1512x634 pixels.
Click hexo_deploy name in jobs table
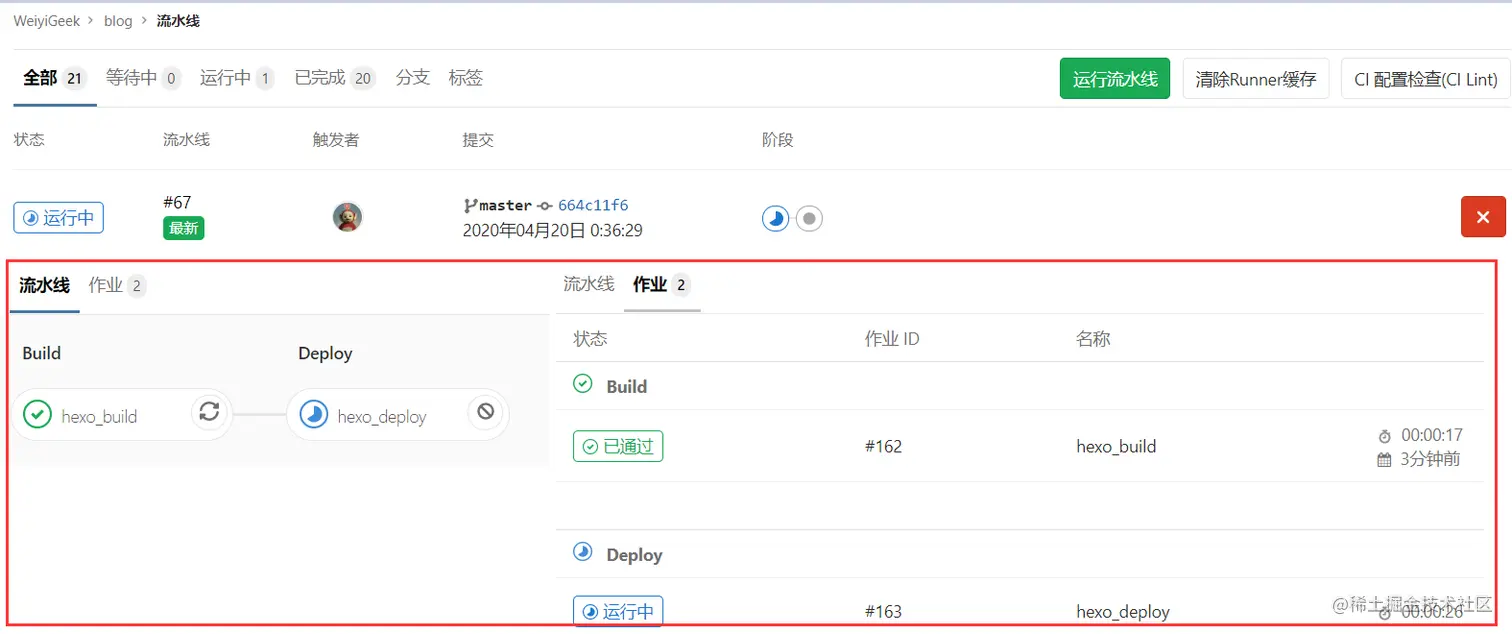1123,611
